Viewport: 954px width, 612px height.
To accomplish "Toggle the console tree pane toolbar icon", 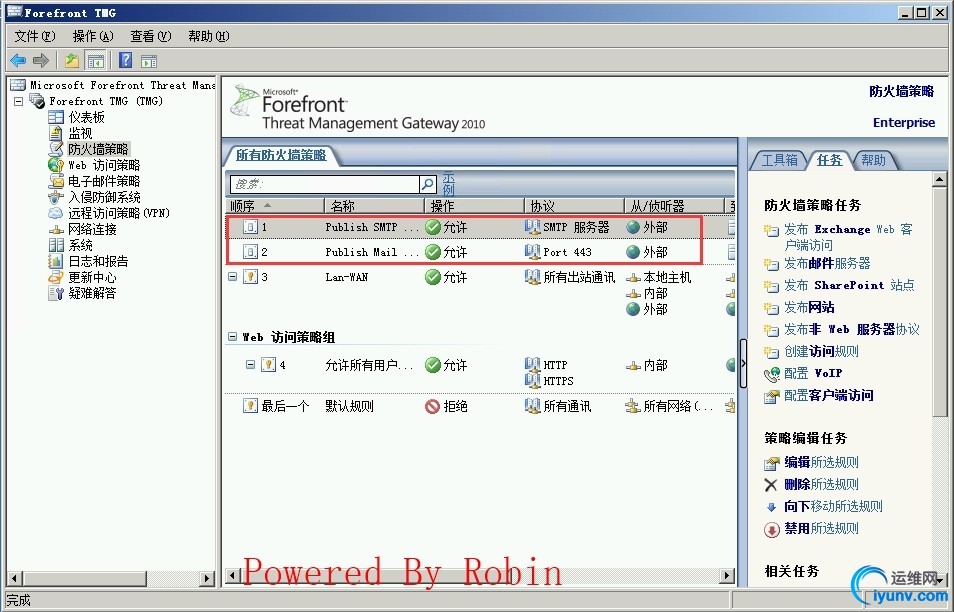I will (x=96, y=60).
